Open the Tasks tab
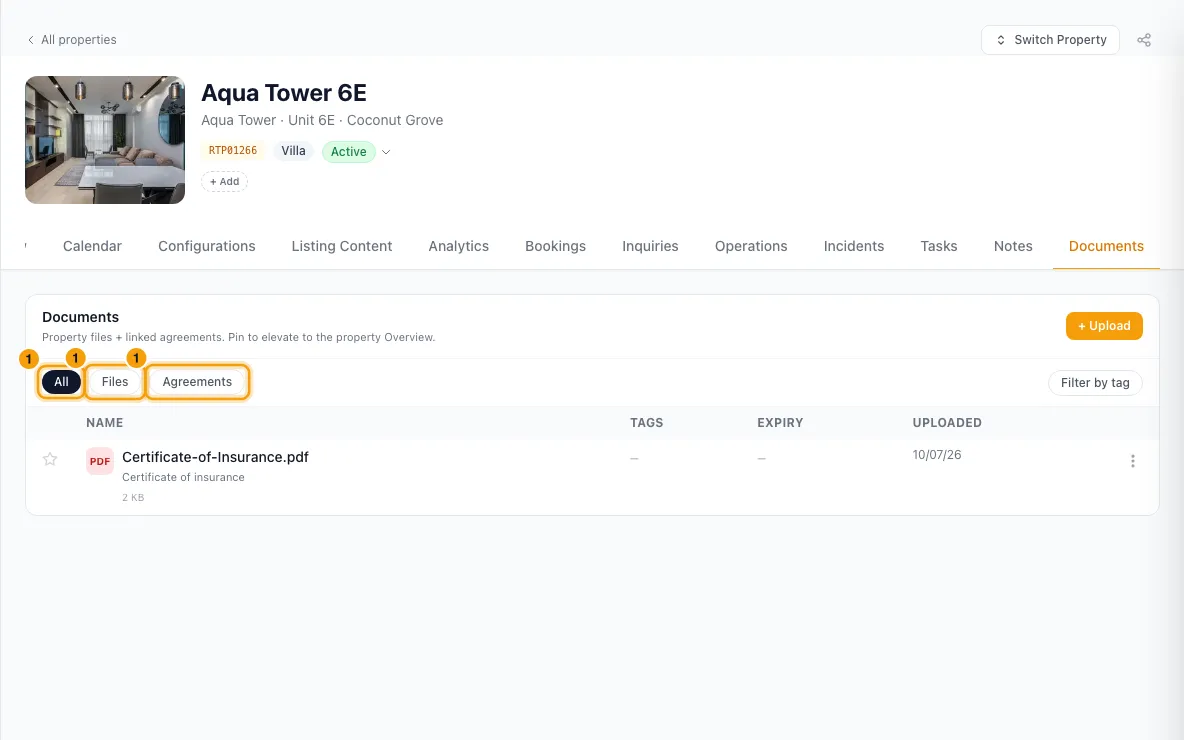The height and width of the screenshot is (740, 1184). tap(939, 246)
